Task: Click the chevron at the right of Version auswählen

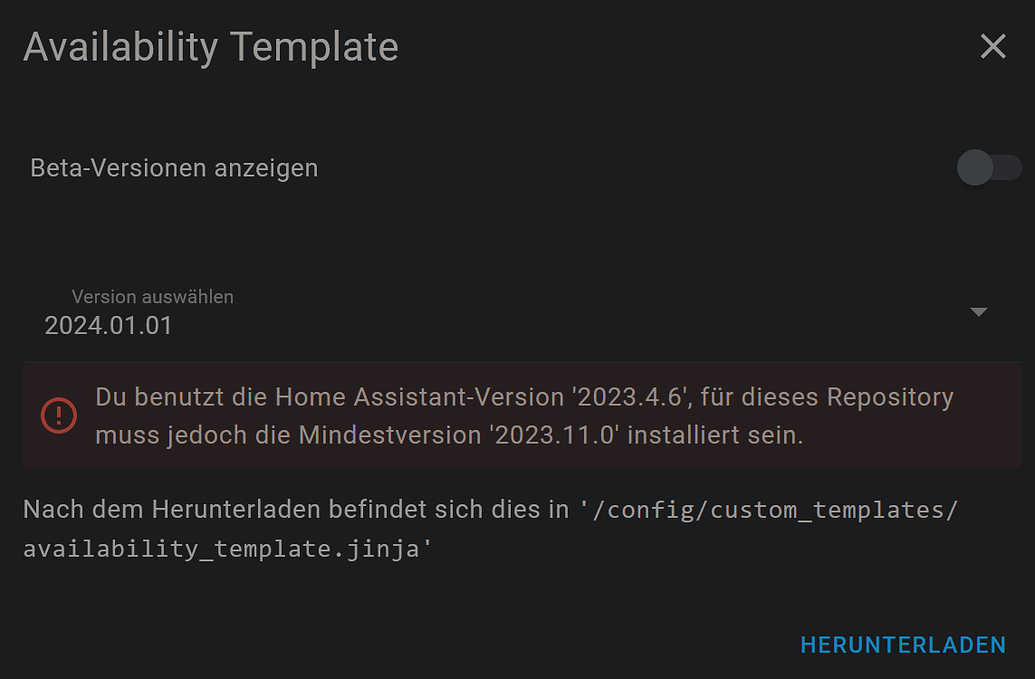Action: coord(978,311)
